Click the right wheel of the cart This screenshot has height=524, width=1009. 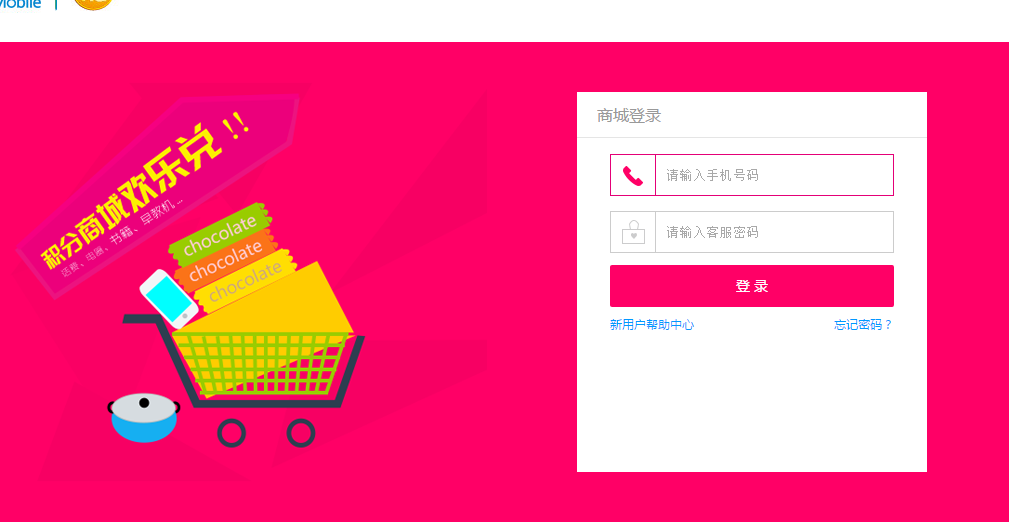(x=301, y=433)
